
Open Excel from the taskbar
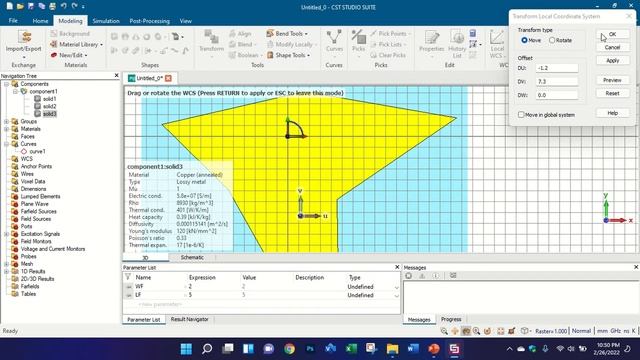tap(351, 349)
